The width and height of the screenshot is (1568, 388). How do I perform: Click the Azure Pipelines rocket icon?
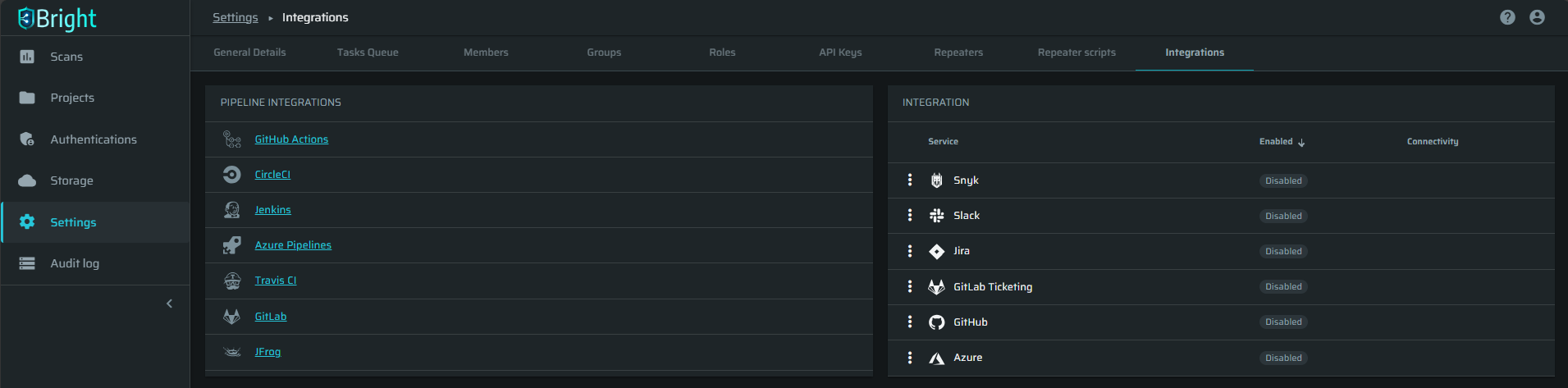pos(232,245)
